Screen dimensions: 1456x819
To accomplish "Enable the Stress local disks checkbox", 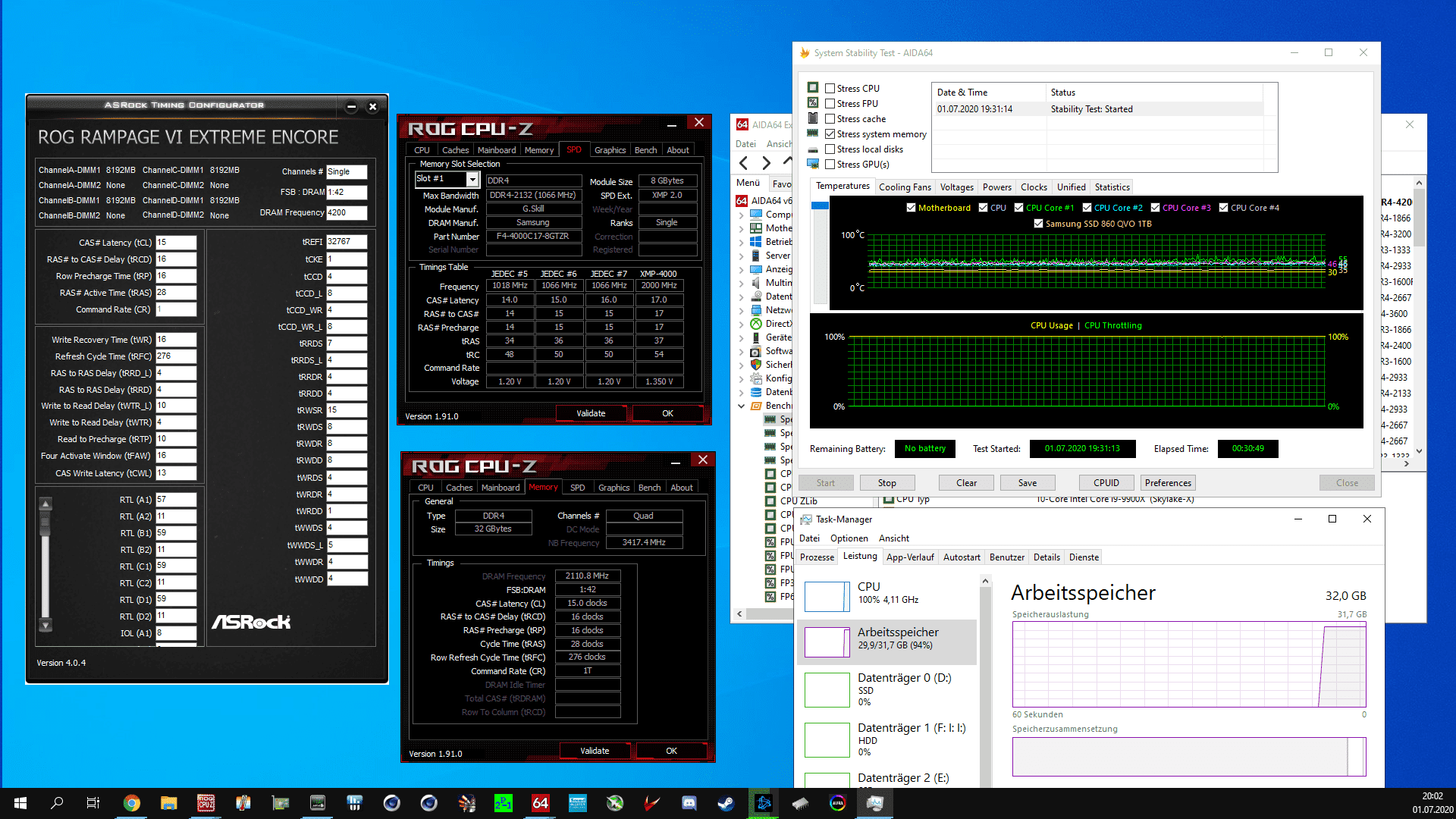I will click(x=830, y=149).
